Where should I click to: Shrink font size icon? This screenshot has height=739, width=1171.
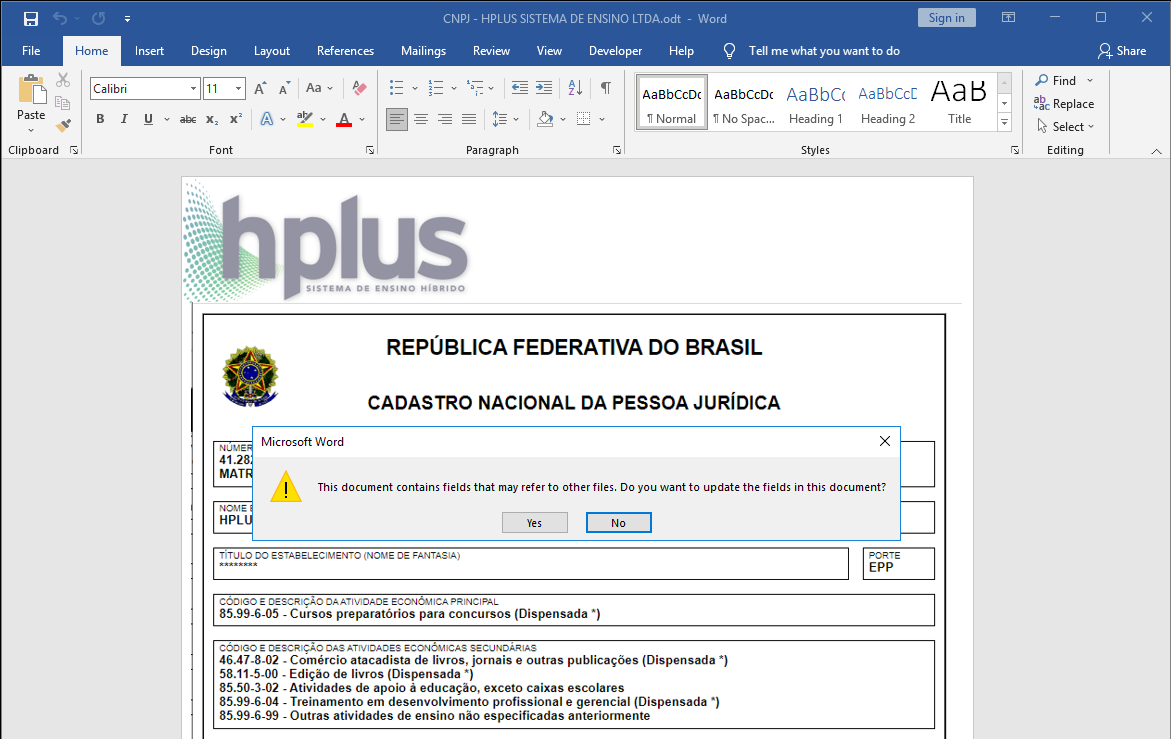(284, 89)
